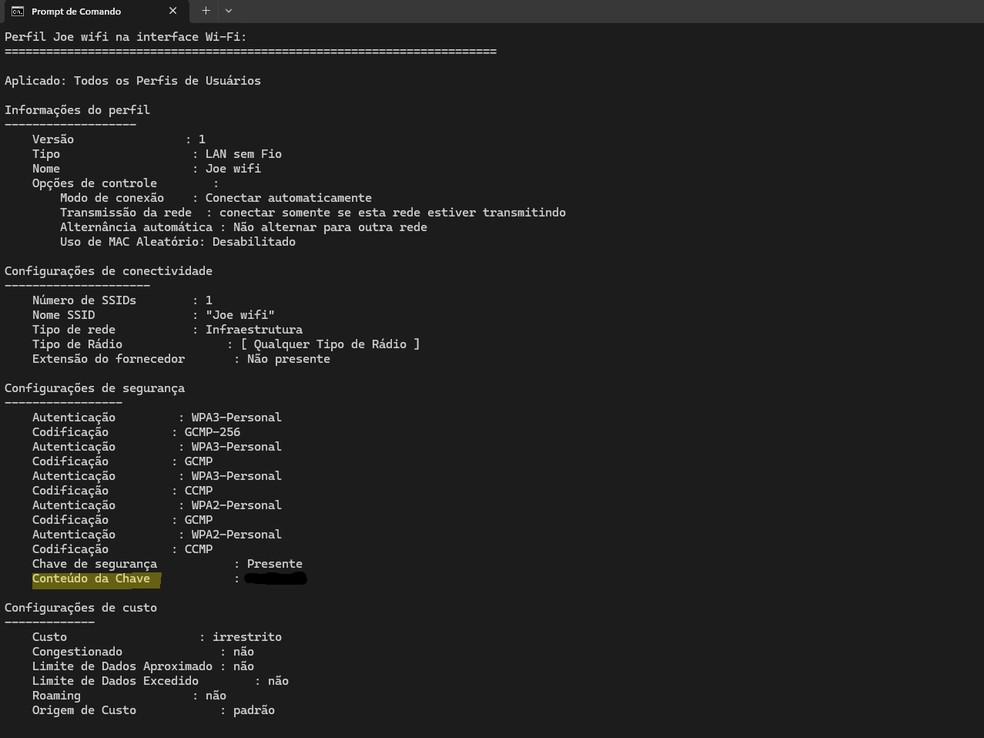Click the Command Prompt icon in the tab
Screen dimensions: 984x738
tap(17, 11)
